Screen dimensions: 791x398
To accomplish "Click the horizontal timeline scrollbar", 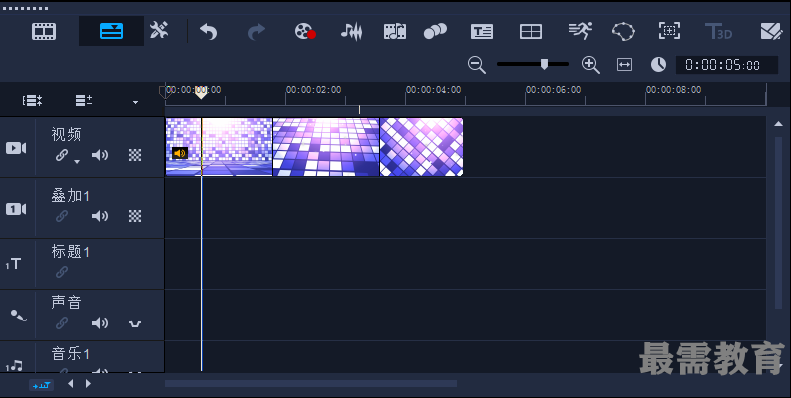I will tap(311, 383).
